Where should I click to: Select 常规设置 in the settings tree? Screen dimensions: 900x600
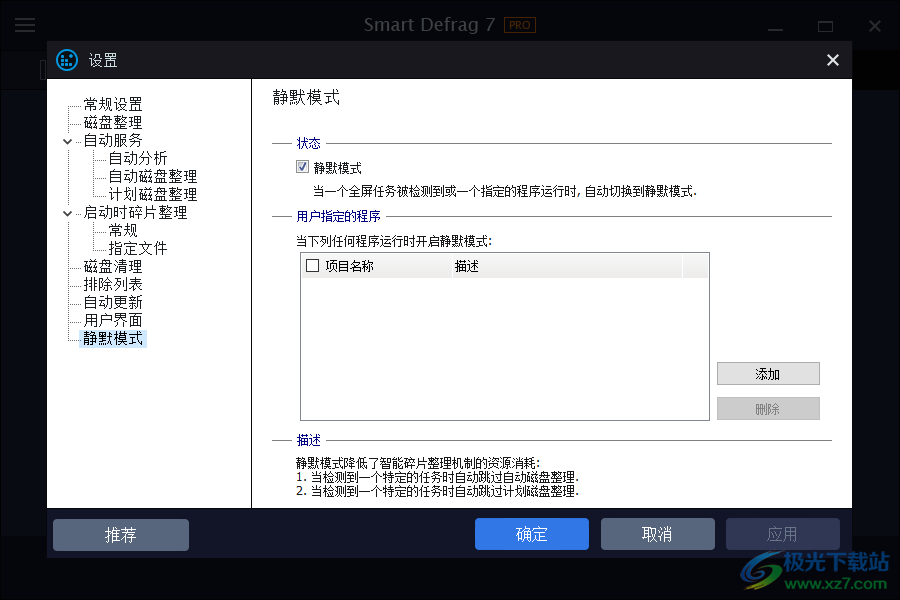pos(112,104)
